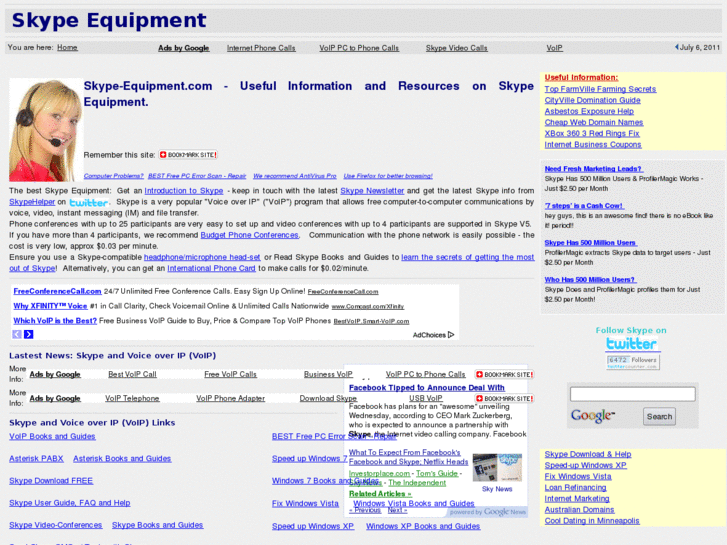Open Who Has 500 Million Users ad
The image size is (727, 545).
590,280
